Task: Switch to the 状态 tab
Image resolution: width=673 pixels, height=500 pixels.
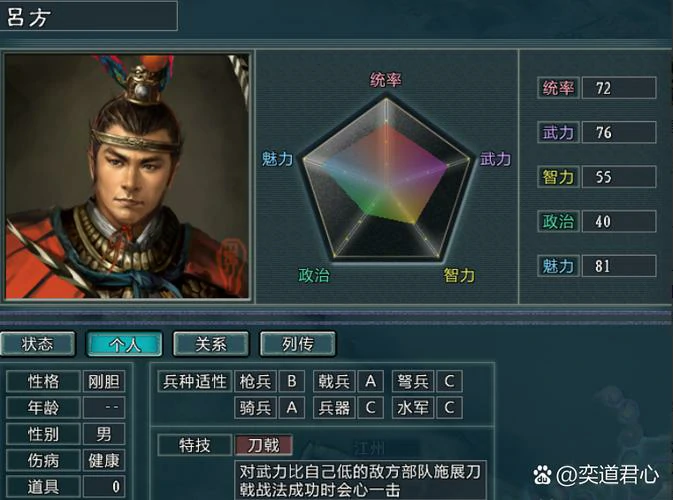Action: point(38,344)
